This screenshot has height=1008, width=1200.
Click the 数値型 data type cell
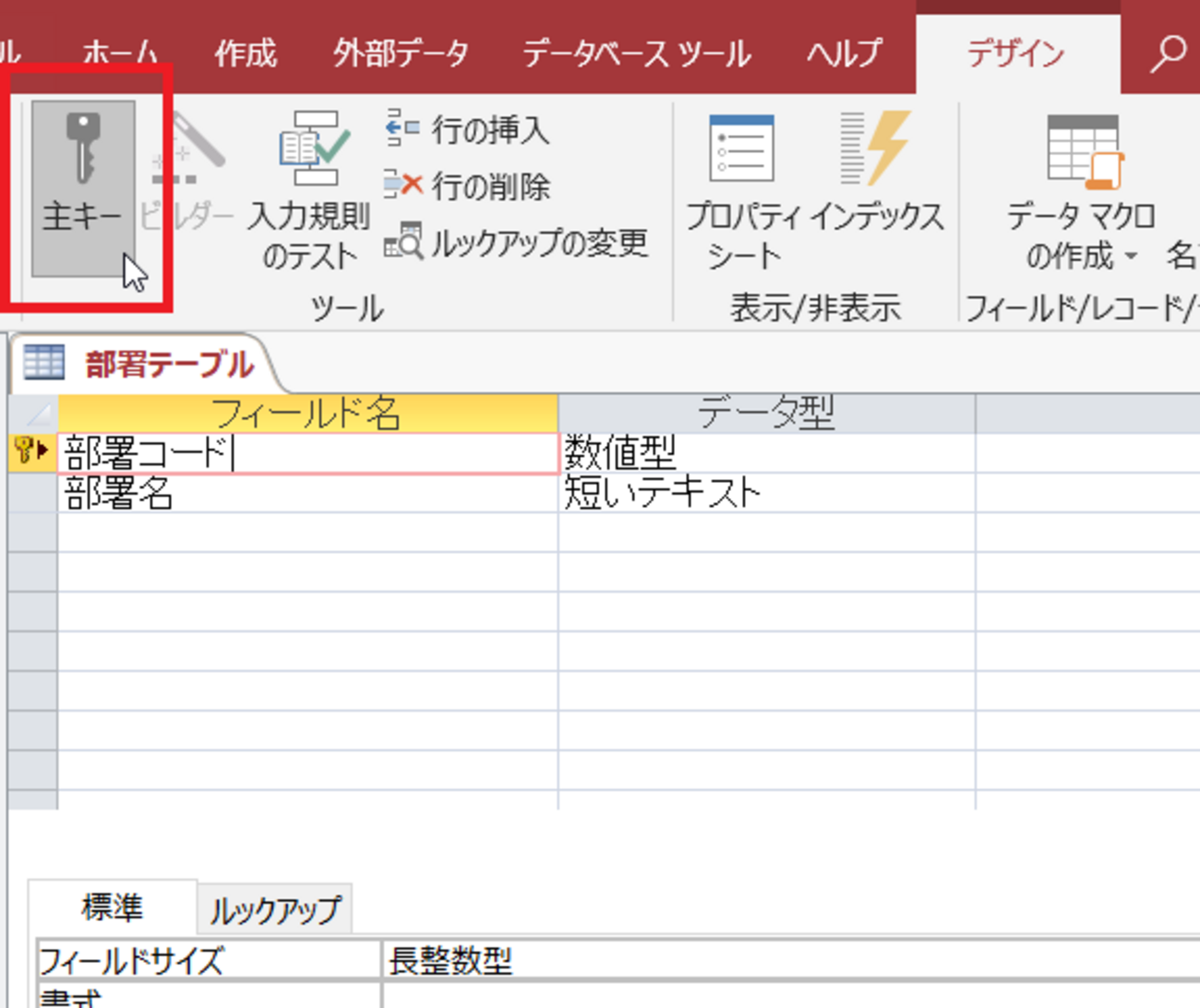[x=767, y=453]
